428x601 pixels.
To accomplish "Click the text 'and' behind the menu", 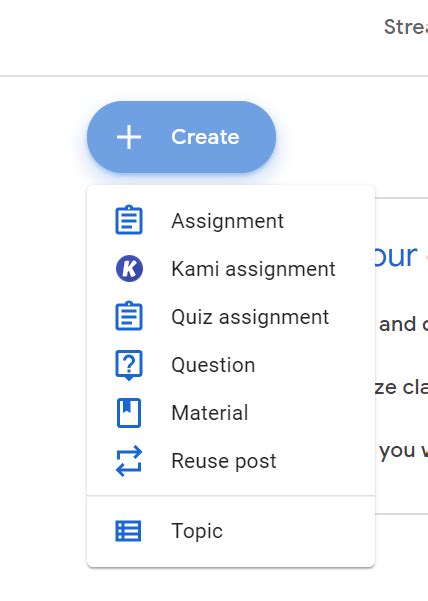I will coord(397,324).
